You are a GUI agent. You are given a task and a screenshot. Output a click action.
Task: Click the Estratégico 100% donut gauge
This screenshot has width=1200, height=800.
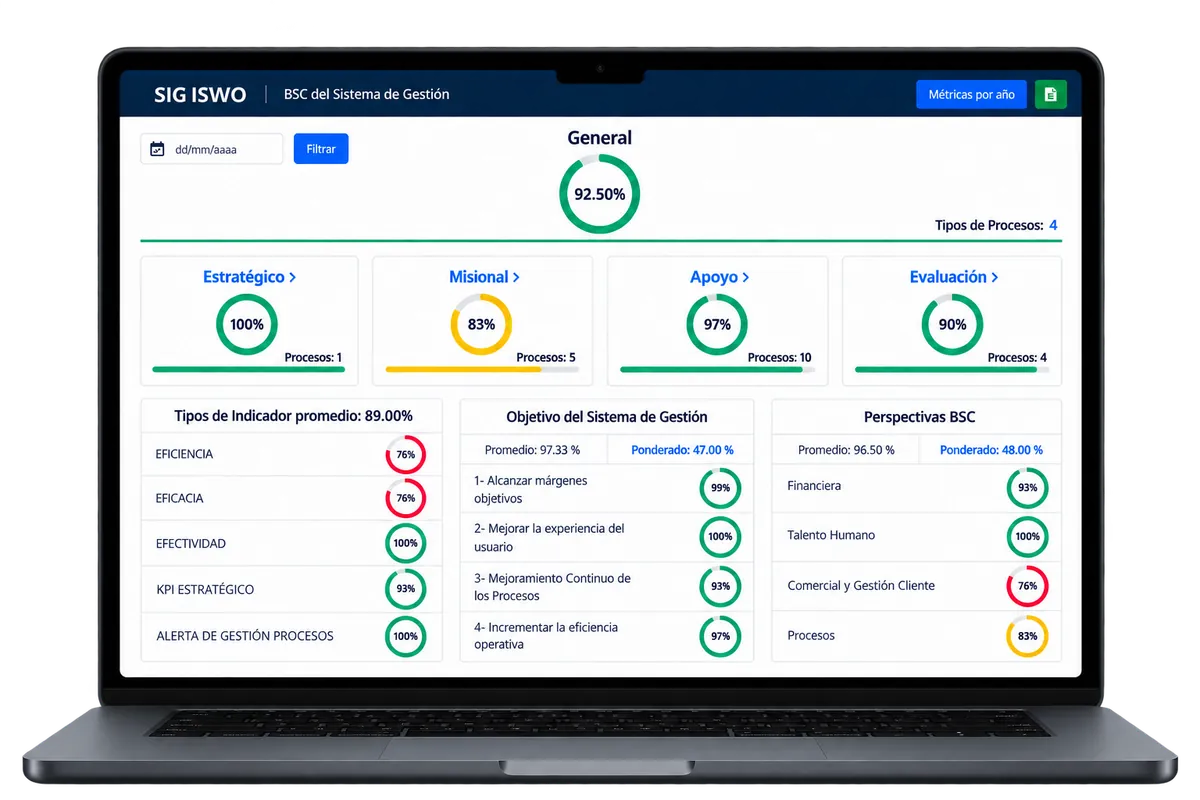click(247, 324)
